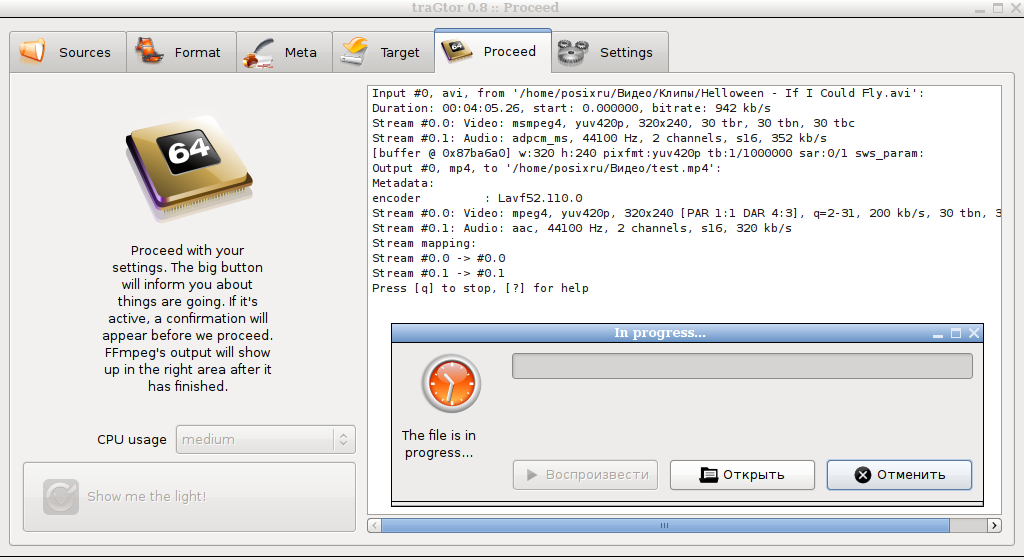Minimize the traGtor main window
The width and height of the screenshot is (1024, 560).
click(x=980, y=8)
